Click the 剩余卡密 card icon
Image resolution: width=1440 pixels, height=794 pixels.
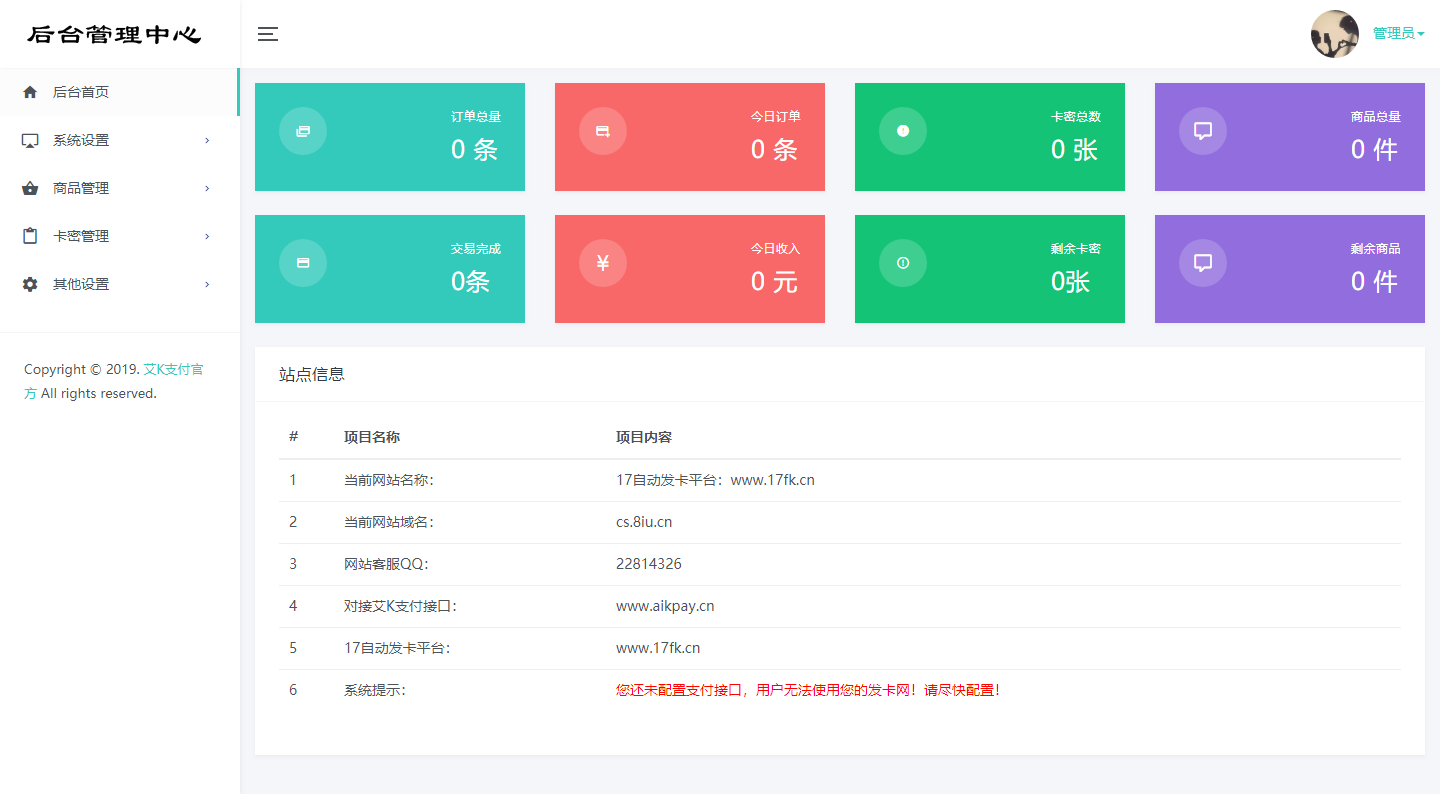click(903, 263)
